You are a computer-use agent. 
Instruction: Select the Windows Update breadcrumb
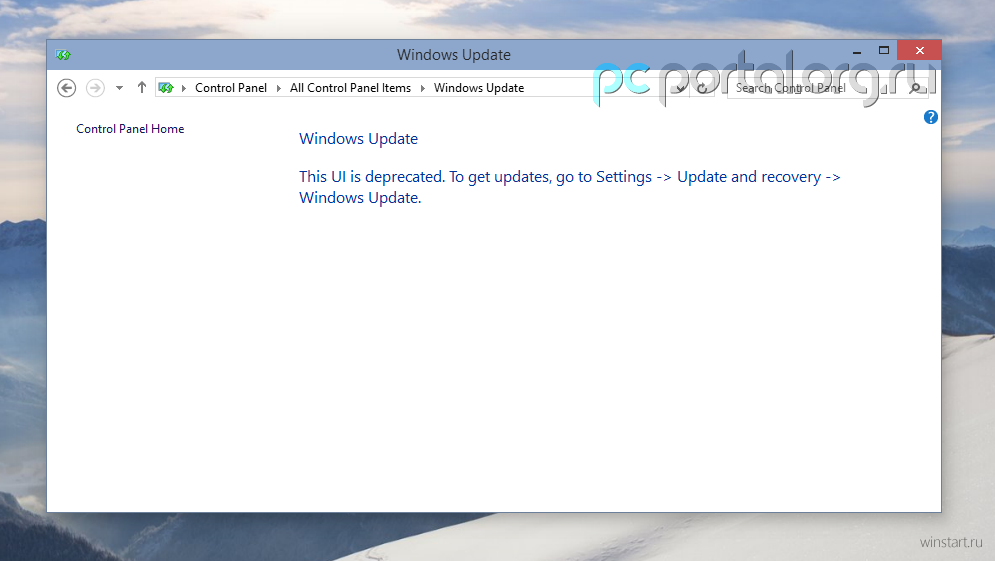point(479,88)
